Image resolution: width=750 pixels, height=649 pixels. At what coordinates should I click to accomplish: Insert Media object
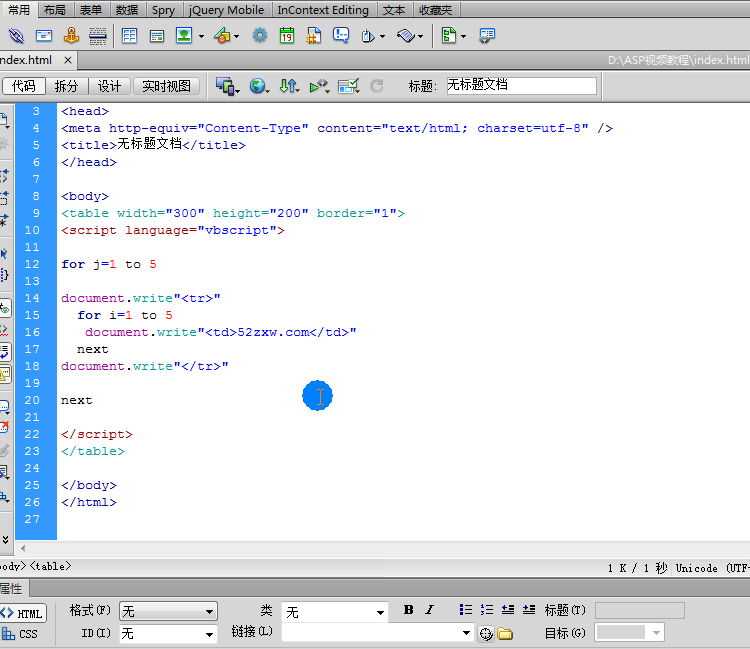click(222, 36)
